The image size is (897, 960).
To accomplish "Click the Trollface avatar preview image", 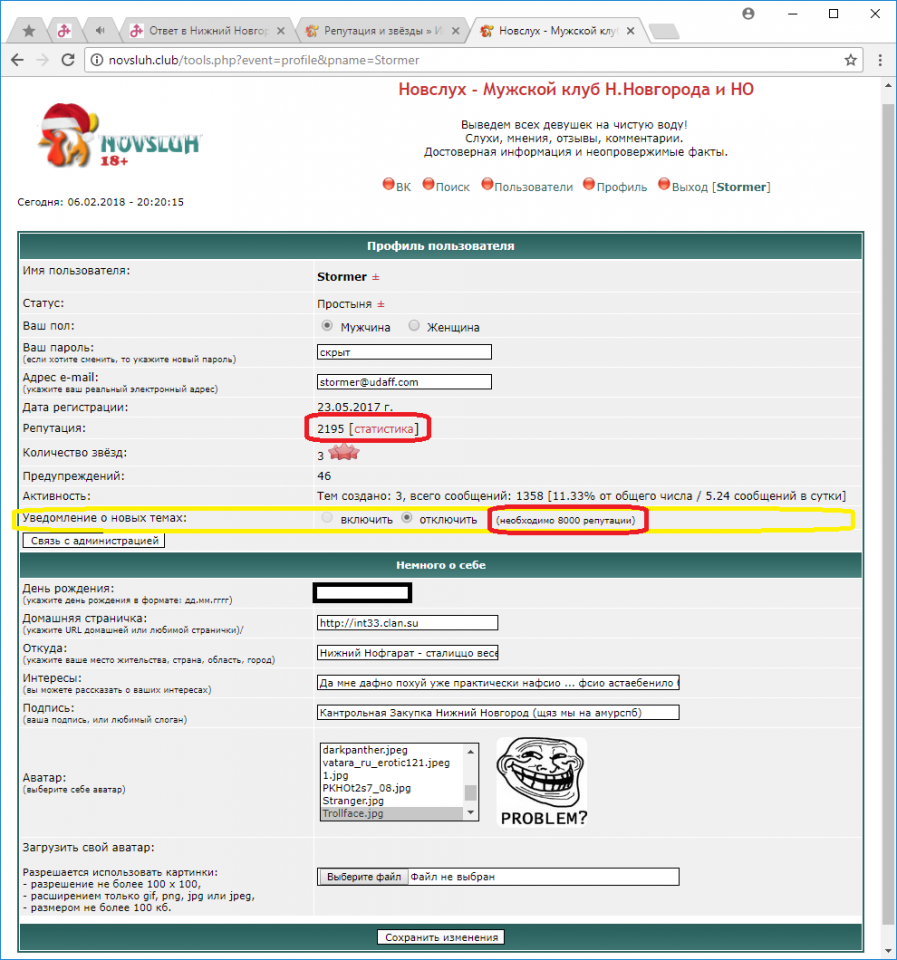I will coord(541,781).
